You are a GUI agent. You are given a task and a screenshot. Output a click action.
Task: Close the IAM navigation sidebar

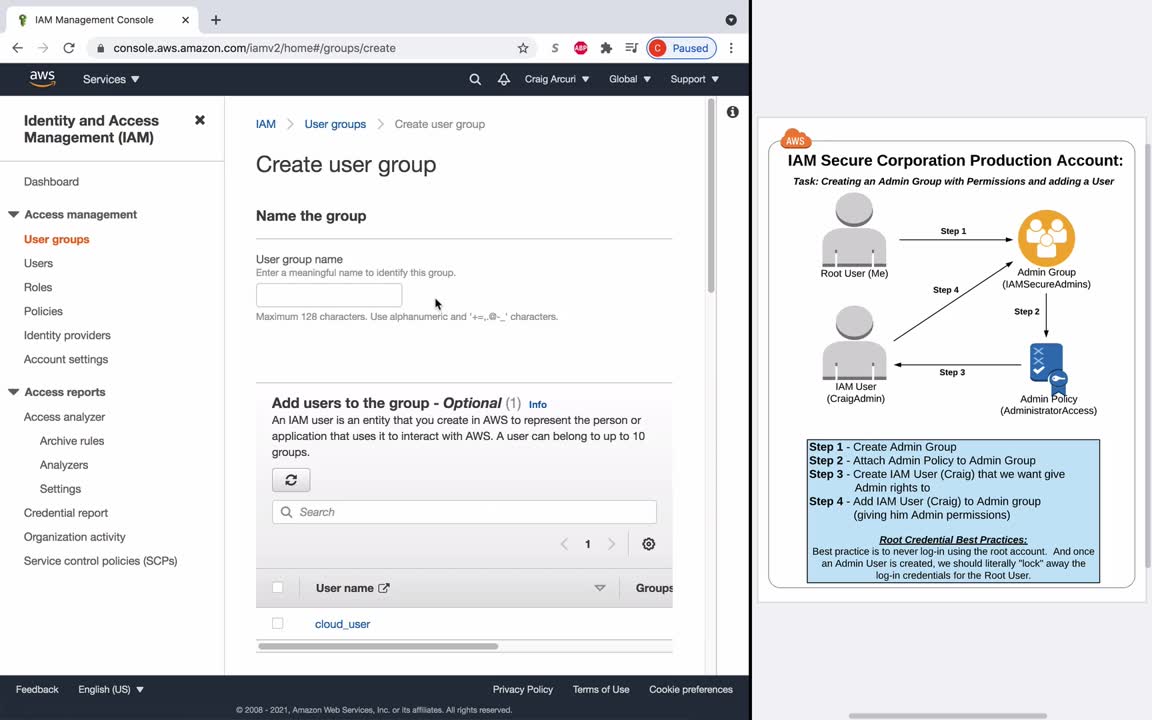[200, 120]
